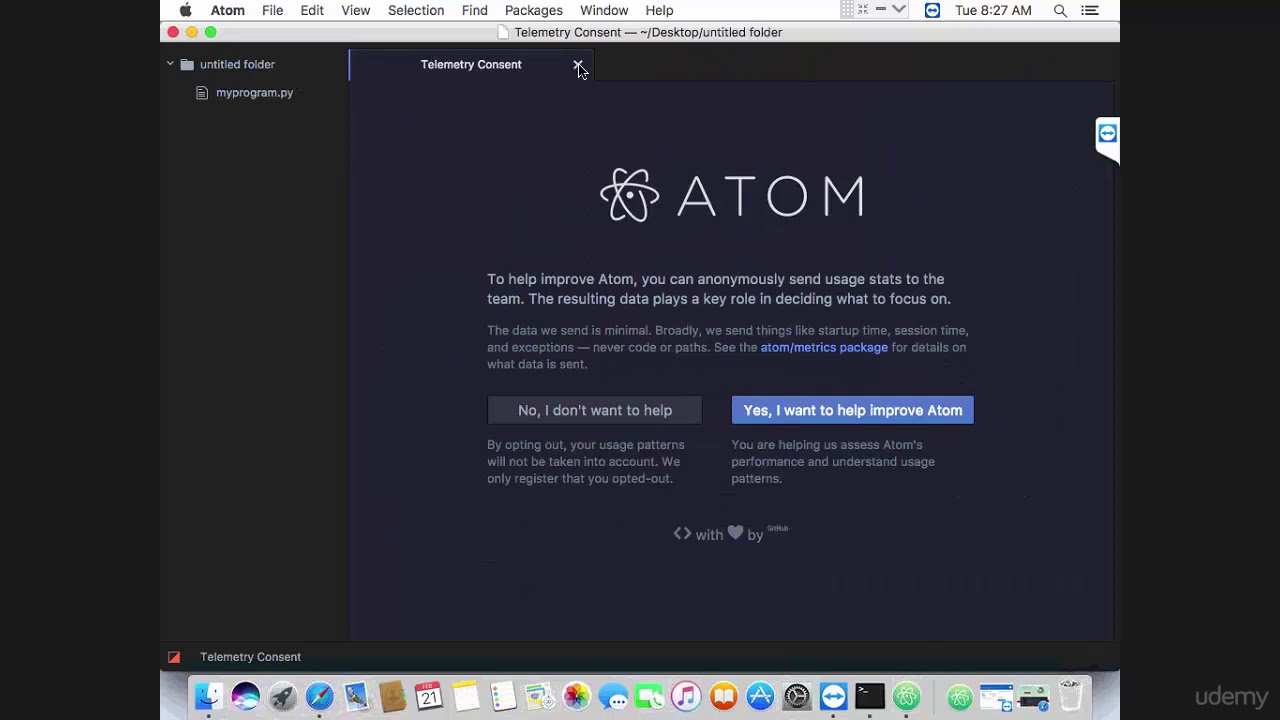
Task: Click the grid icon in the menu bar
Action: pyautogui.click(x=847, y=10)
